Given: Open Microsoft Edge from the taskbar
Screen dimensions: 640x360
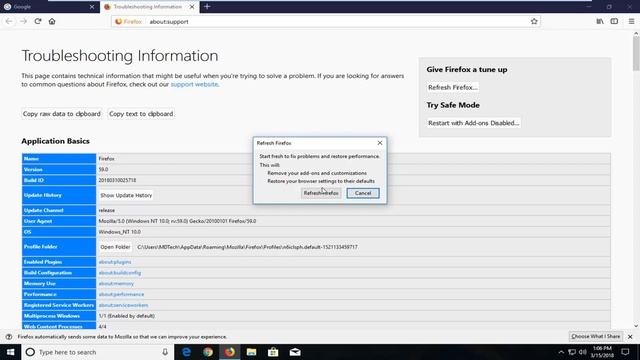Looking at the screenshot, I should point(186,352).
